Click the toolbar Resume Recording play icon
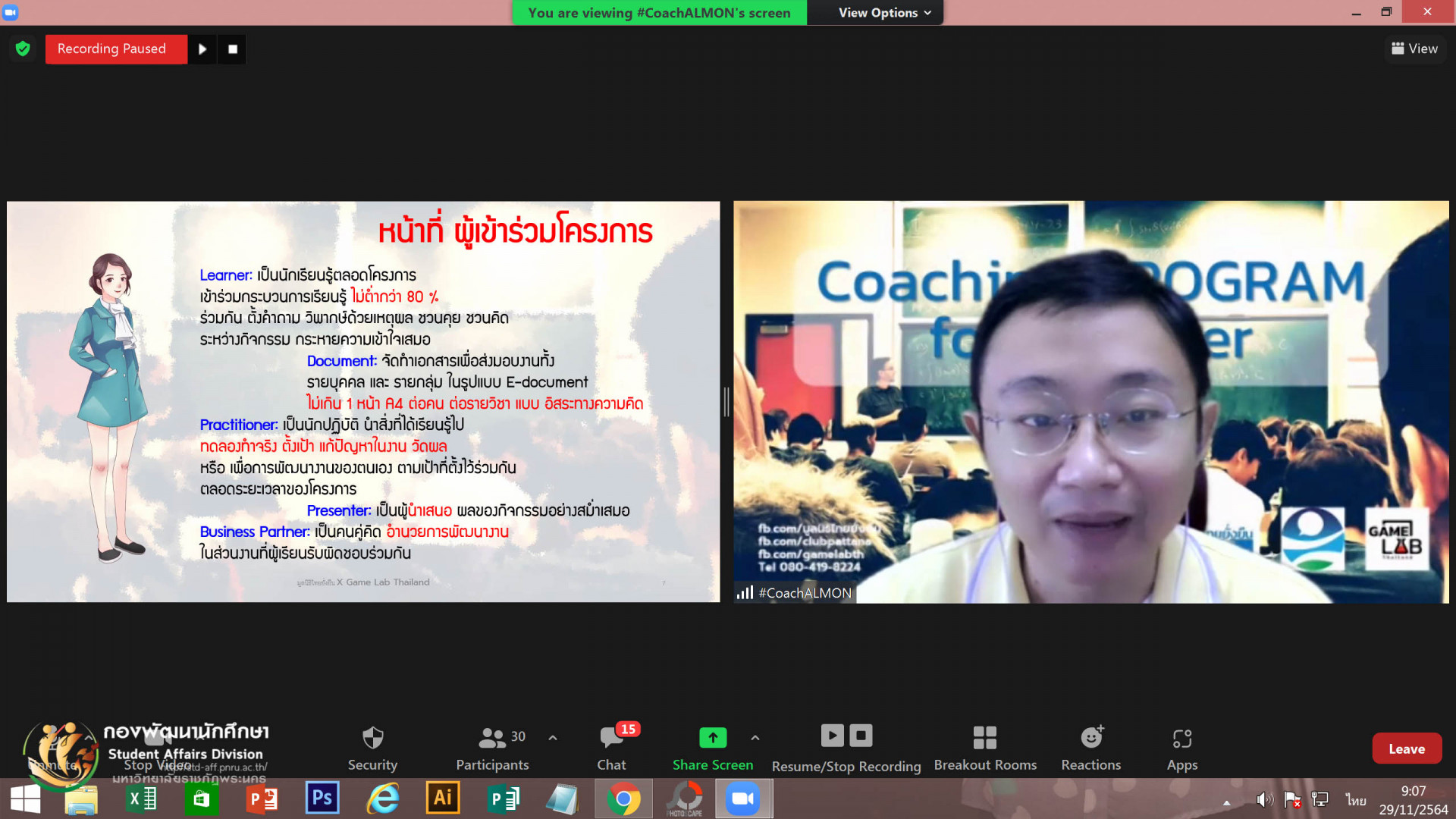This screenshot has height=819, width=1456. coord(832,735)
